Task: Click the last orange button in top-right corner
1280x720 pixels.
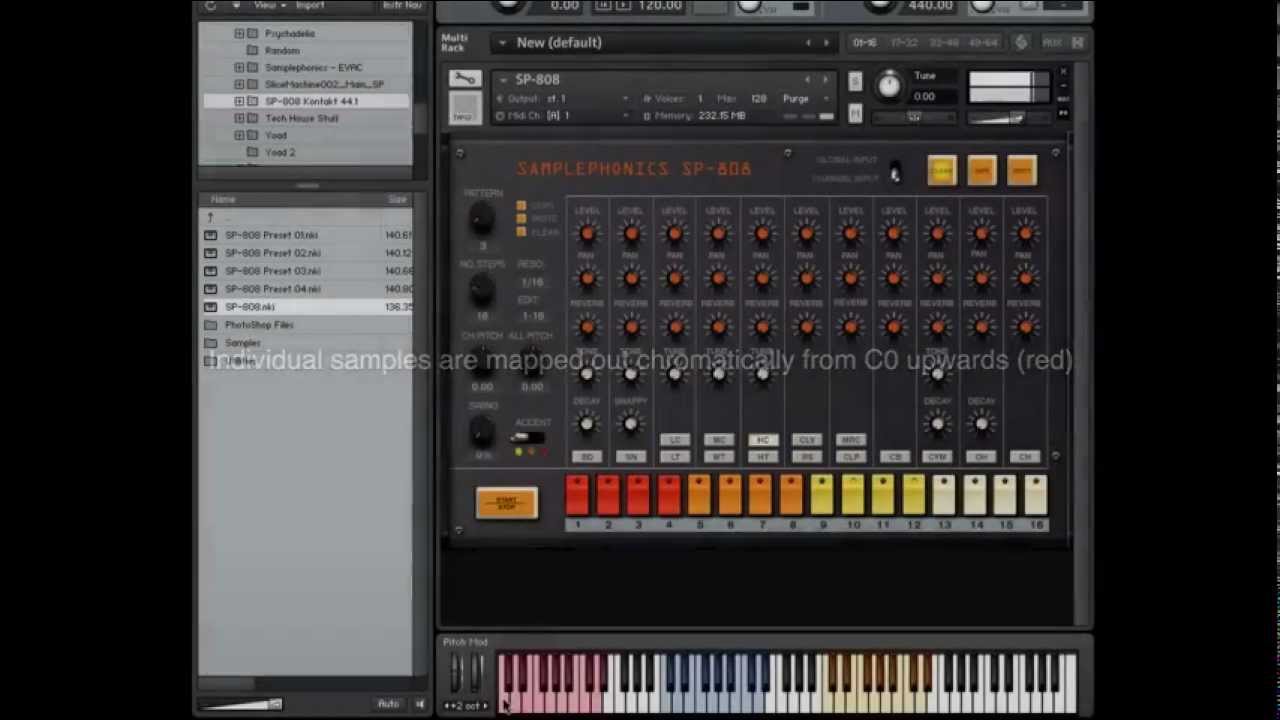Action: [1022, 171]
